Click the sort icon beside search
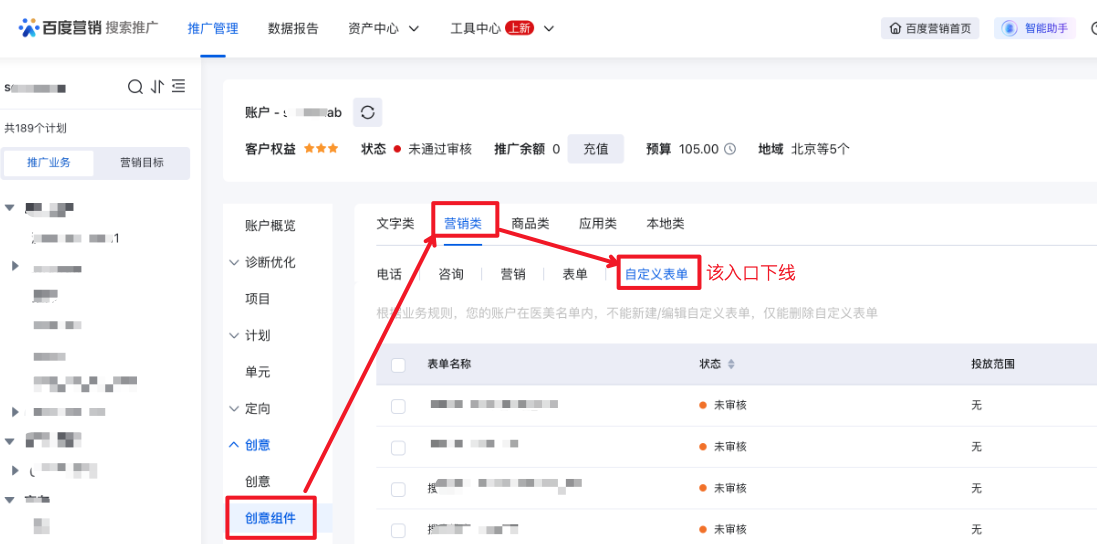Viewport: 1097px width, 544px height. tap(157, 87)
